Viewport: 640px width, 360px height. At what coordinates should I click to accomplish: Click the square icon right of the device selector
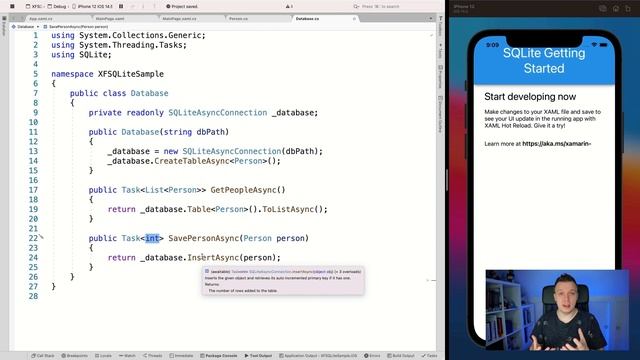coord(121,6)
